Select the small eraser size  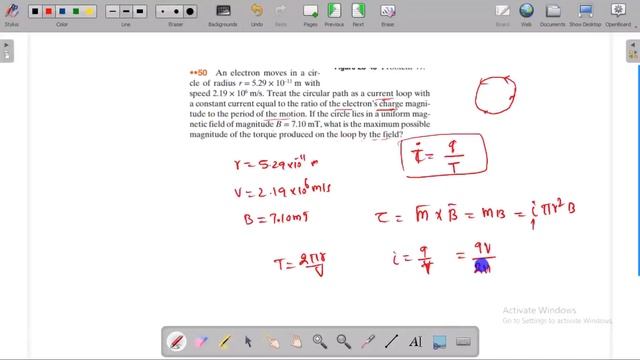163,11
